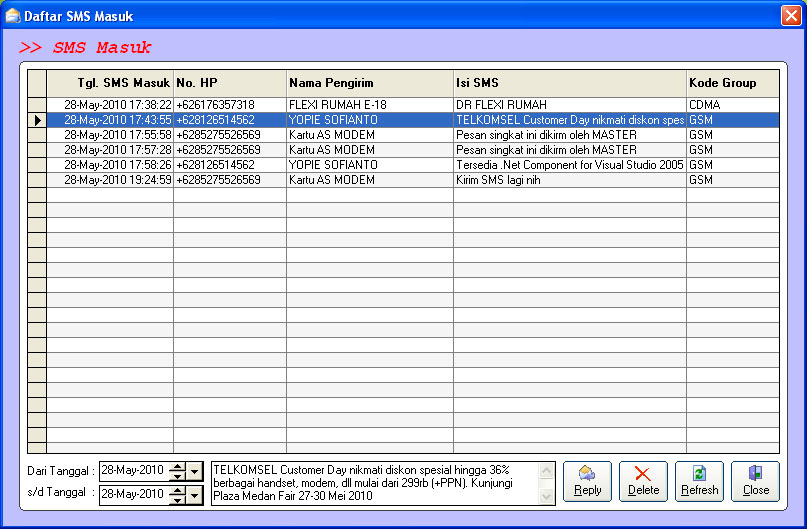Click the No. HP column header
This screenshot has height=529, width=807.
(x=229, y=83)
